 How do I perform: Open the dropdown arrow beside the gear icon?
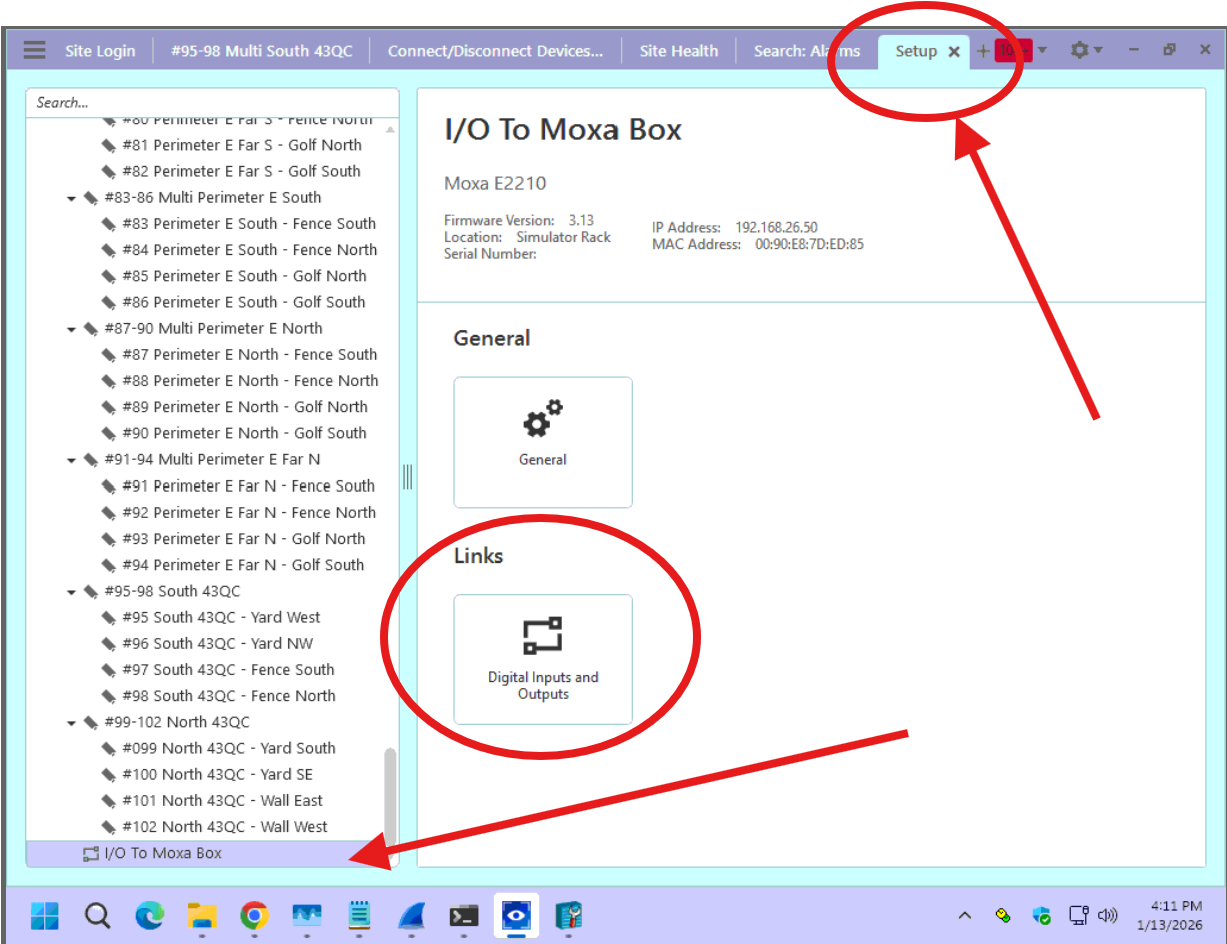coord(1098,50)
